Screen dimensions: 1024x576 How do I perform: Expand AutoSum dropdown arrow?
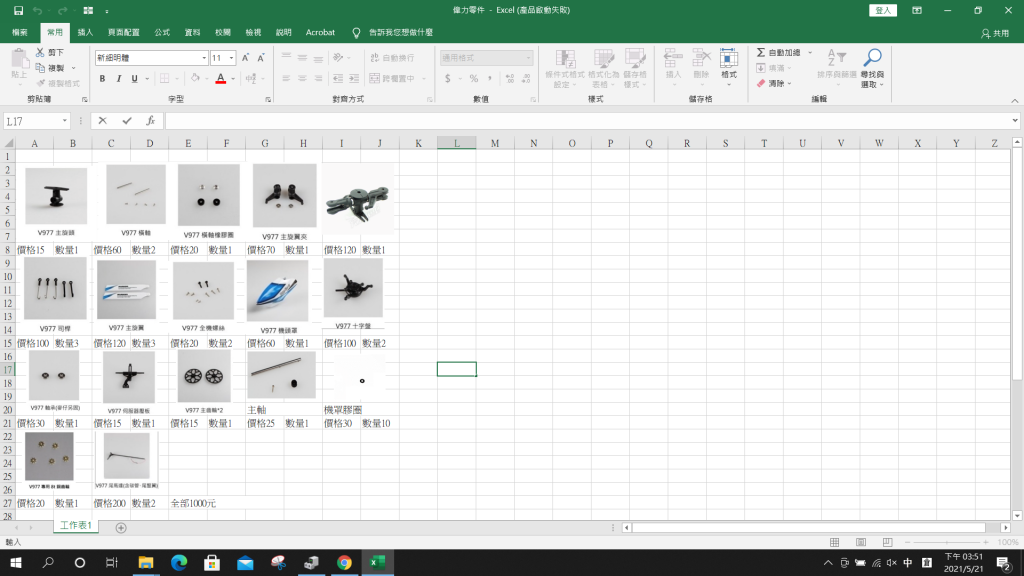point(810,52)
